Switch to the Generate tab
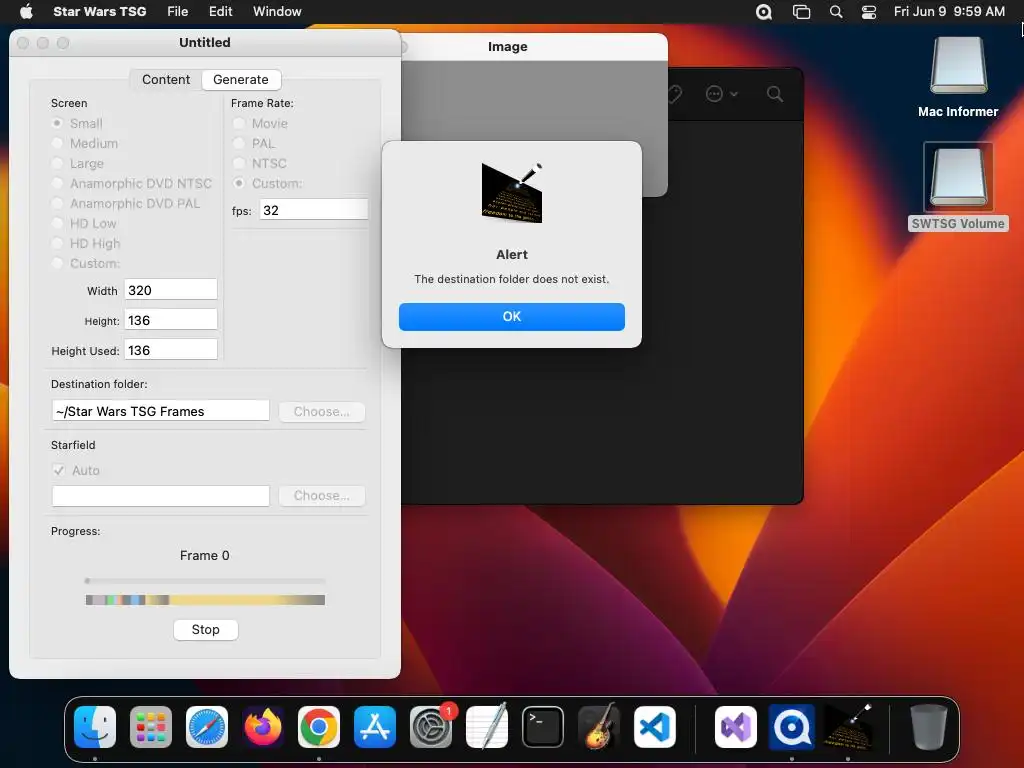The width and height of the screenshot is (1024, 768). [x=241, y=80]
